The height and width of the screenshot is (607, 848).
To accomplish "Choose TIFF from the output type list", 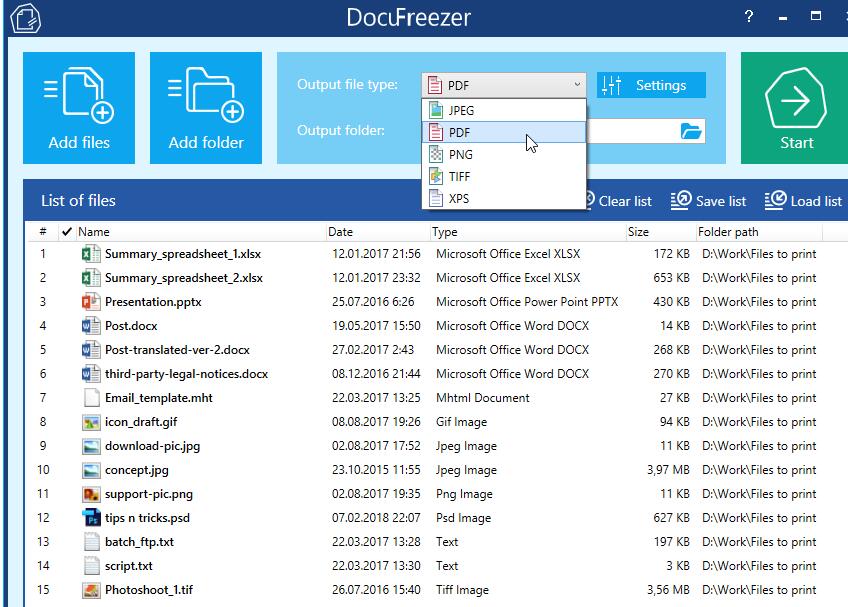I will coord(504,176).
